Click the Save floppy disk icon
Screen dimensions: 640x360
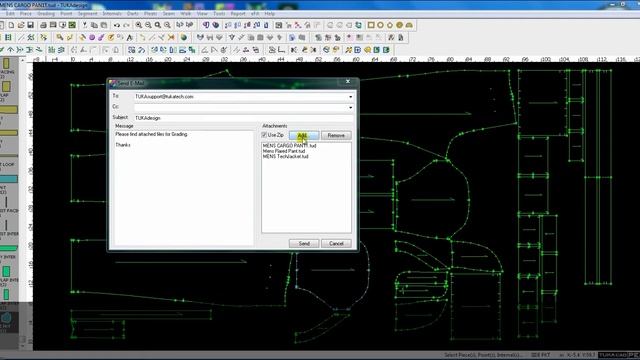coord(30,25)
